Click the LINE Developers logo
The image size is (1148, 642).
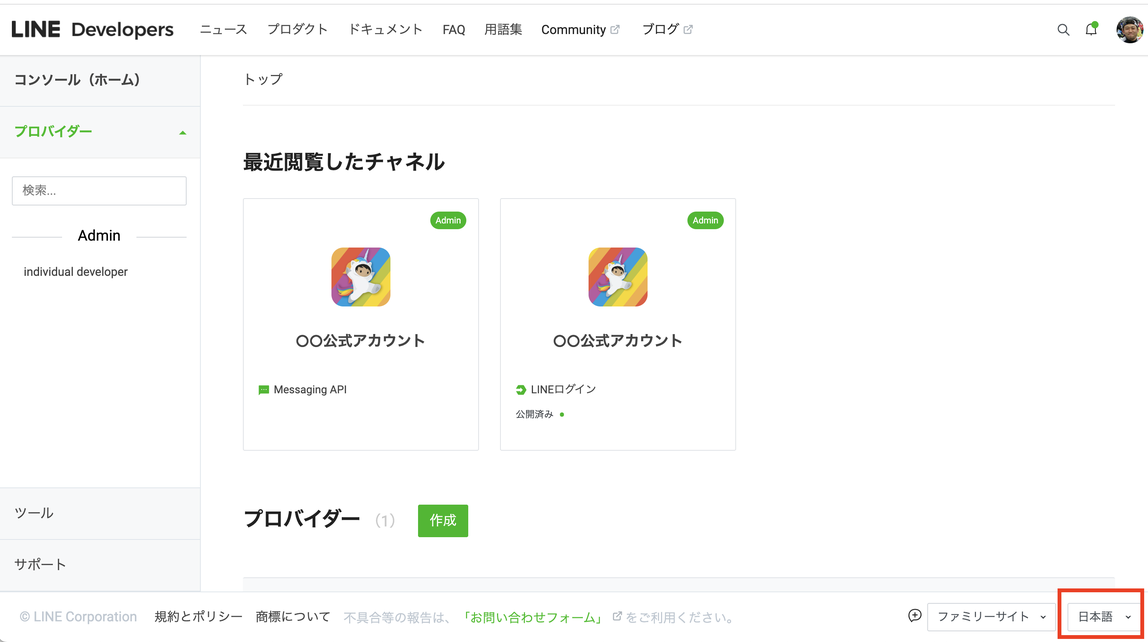pos(92,29)
